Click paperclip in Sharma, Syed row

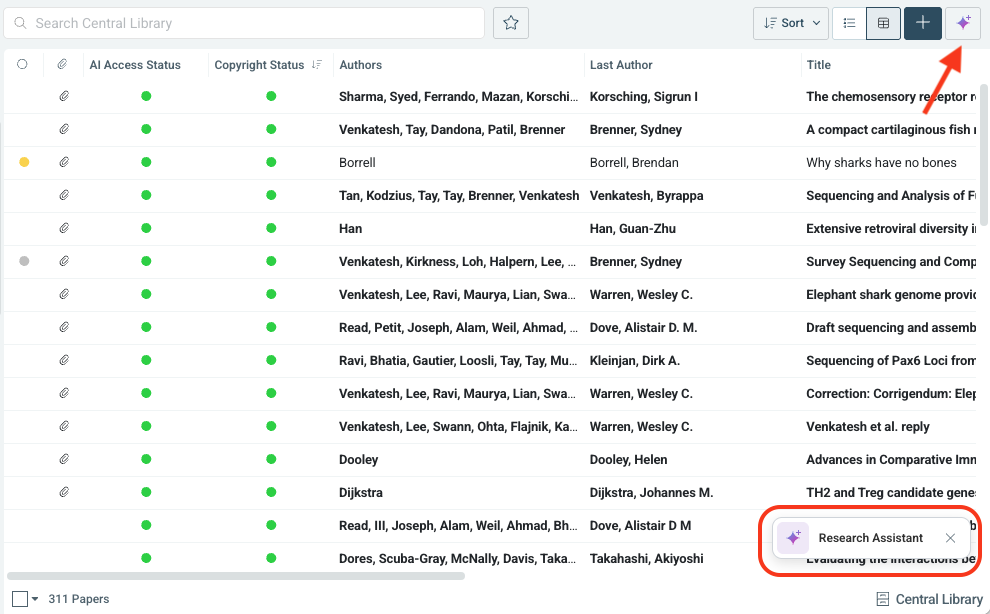(64, 96)
